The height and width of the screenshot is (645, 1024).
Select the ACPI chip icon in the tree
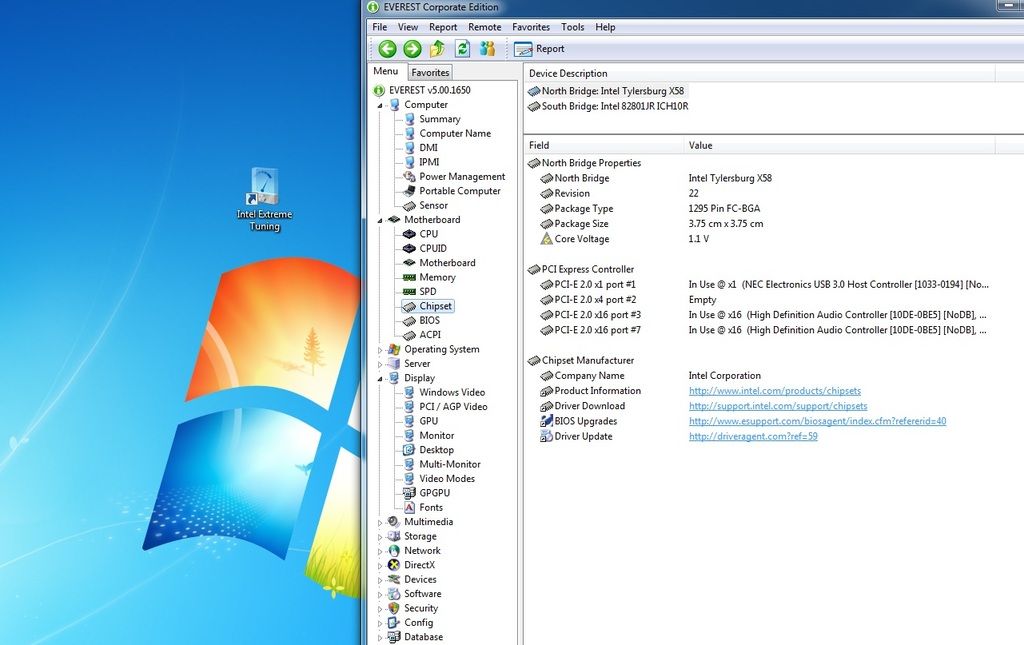(409, 335)
